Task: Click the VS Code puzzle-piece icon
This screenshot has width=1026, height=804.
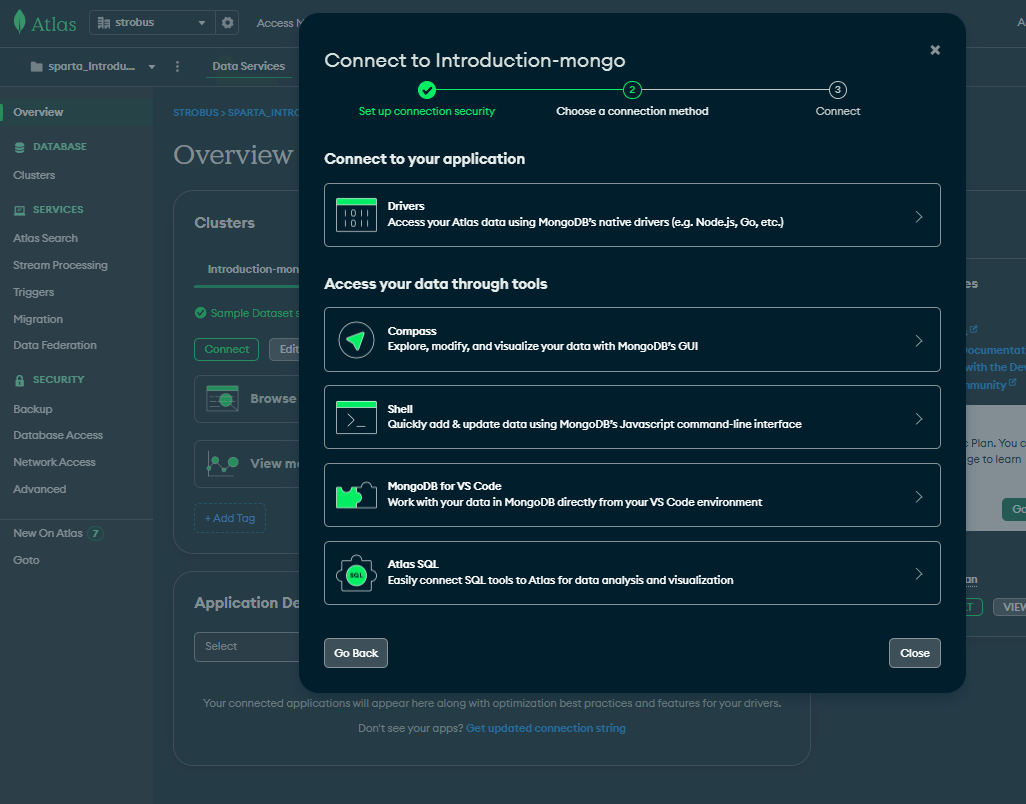Action: (x=356, y=495)
